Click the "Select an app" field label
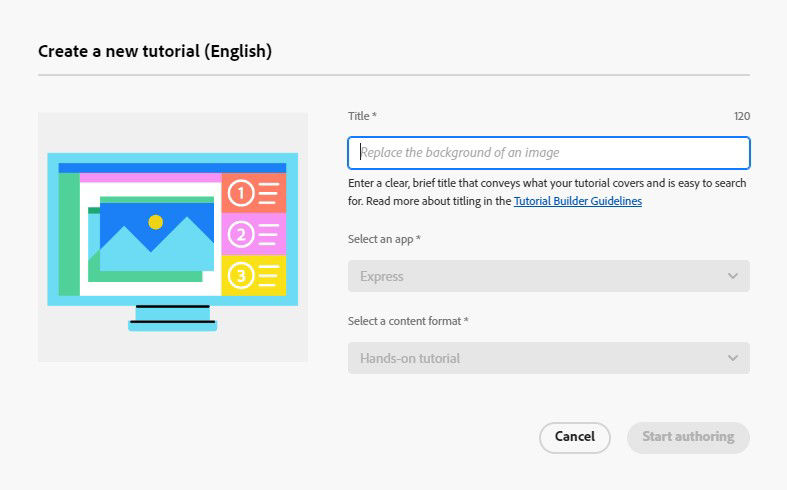 pyautogui.click(x=384, y=239)
